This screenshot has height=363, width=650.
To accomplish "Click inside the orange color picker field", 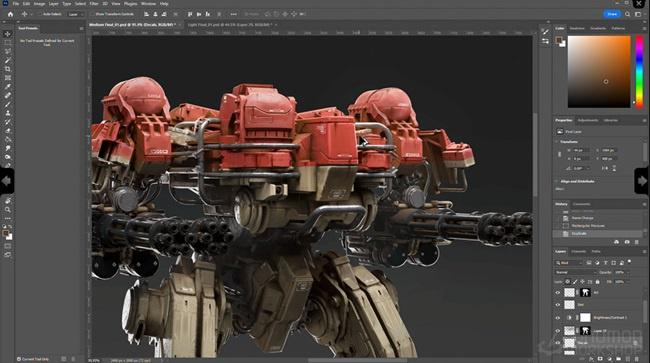I will (x=599, y=72).
